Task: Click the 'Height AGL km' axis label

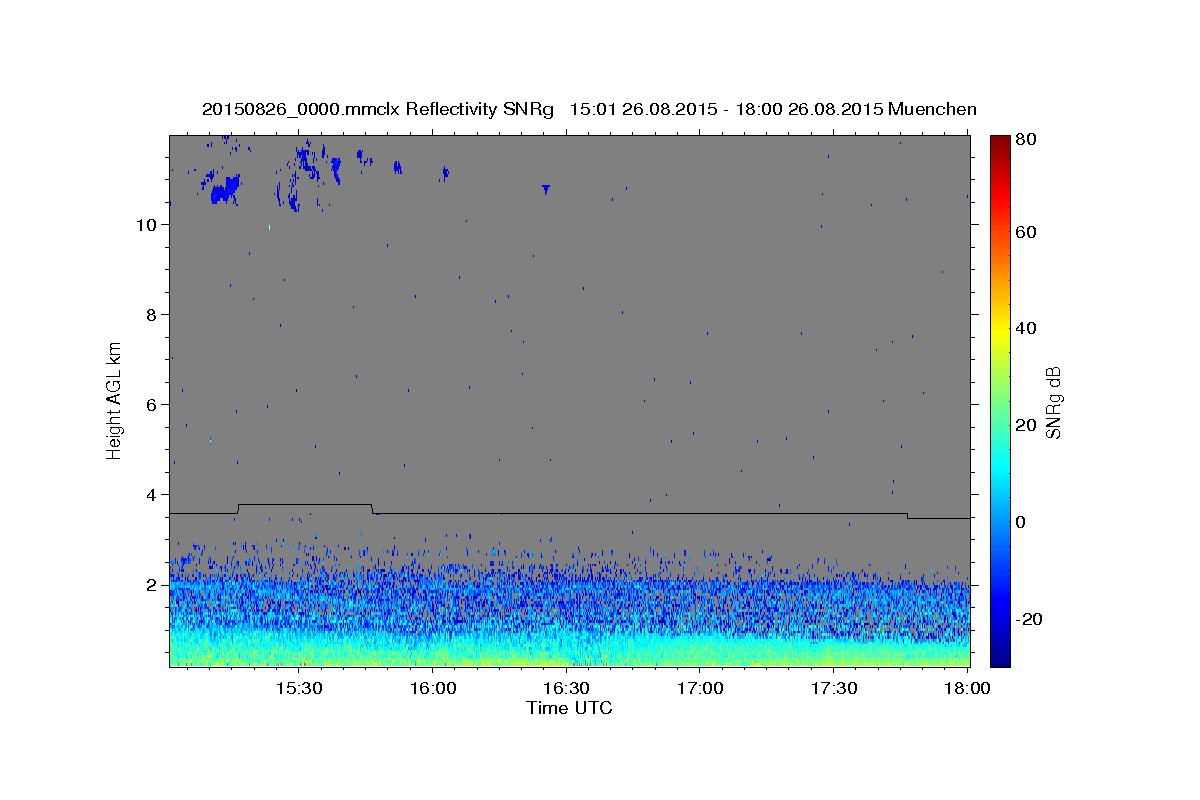Action: click(x=115, y=400)
